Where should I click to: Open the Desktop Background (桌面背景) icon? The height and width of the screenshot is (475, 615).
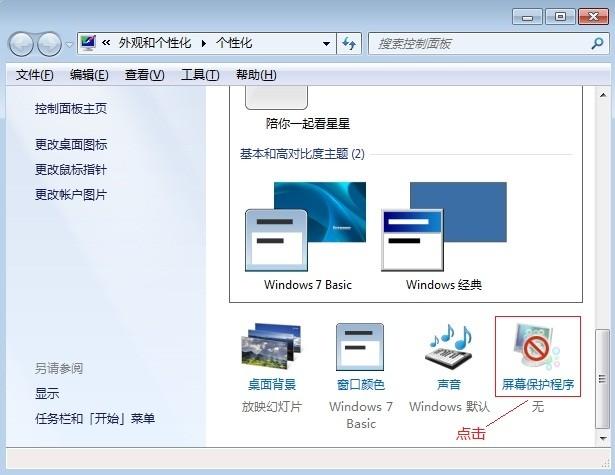271,346
